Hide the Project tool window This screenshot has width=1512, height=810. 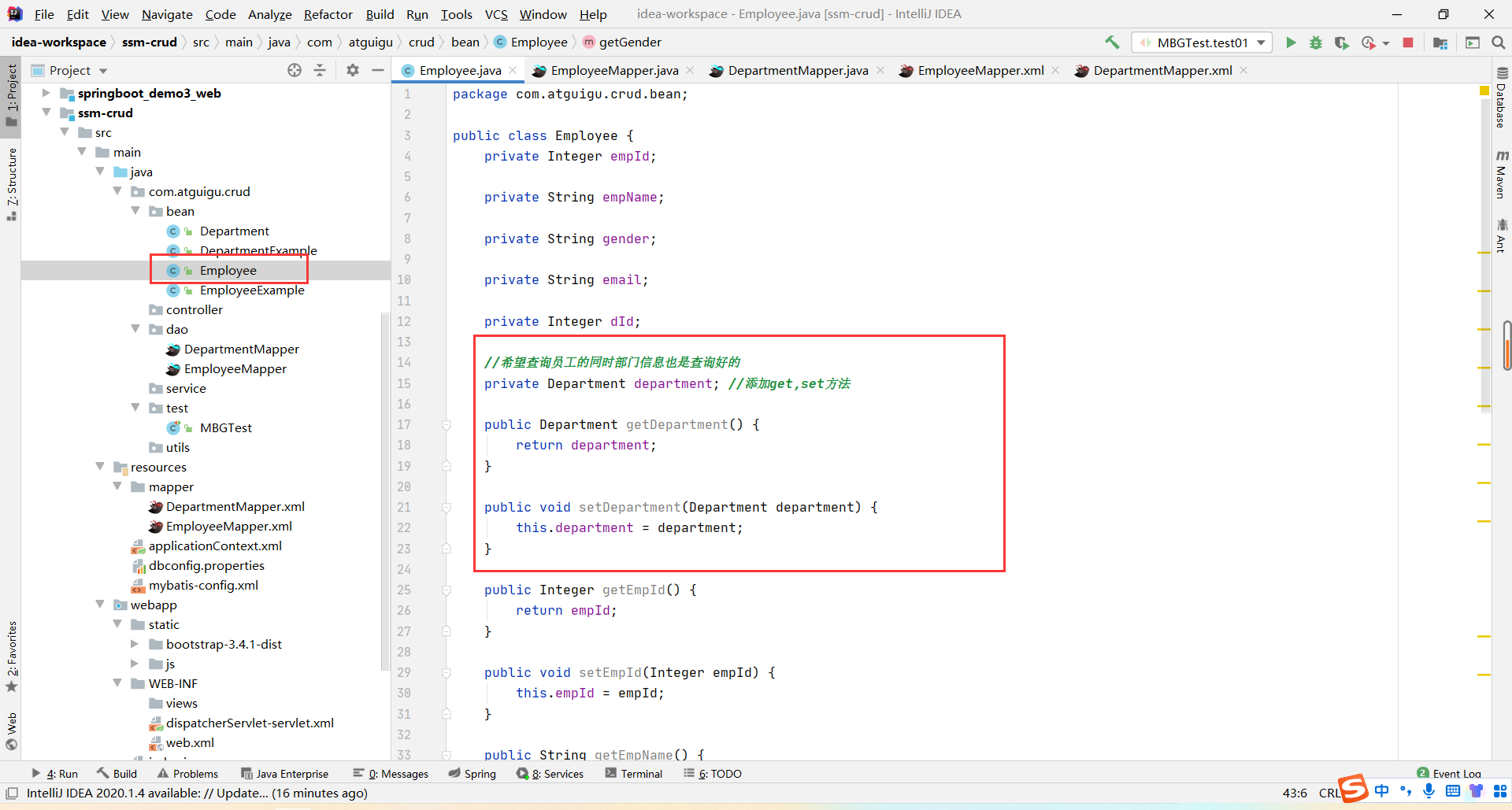pyautogui.click(x=378, y=70)
